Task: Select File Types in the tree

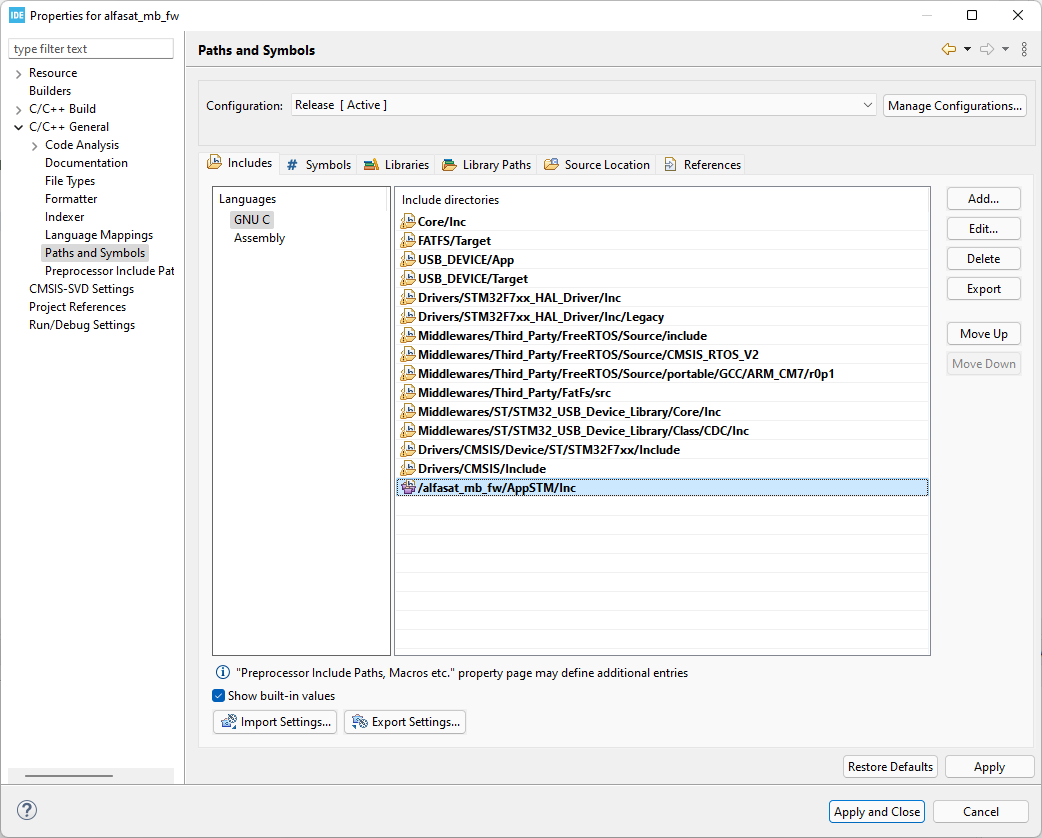Action: (70, 181)
